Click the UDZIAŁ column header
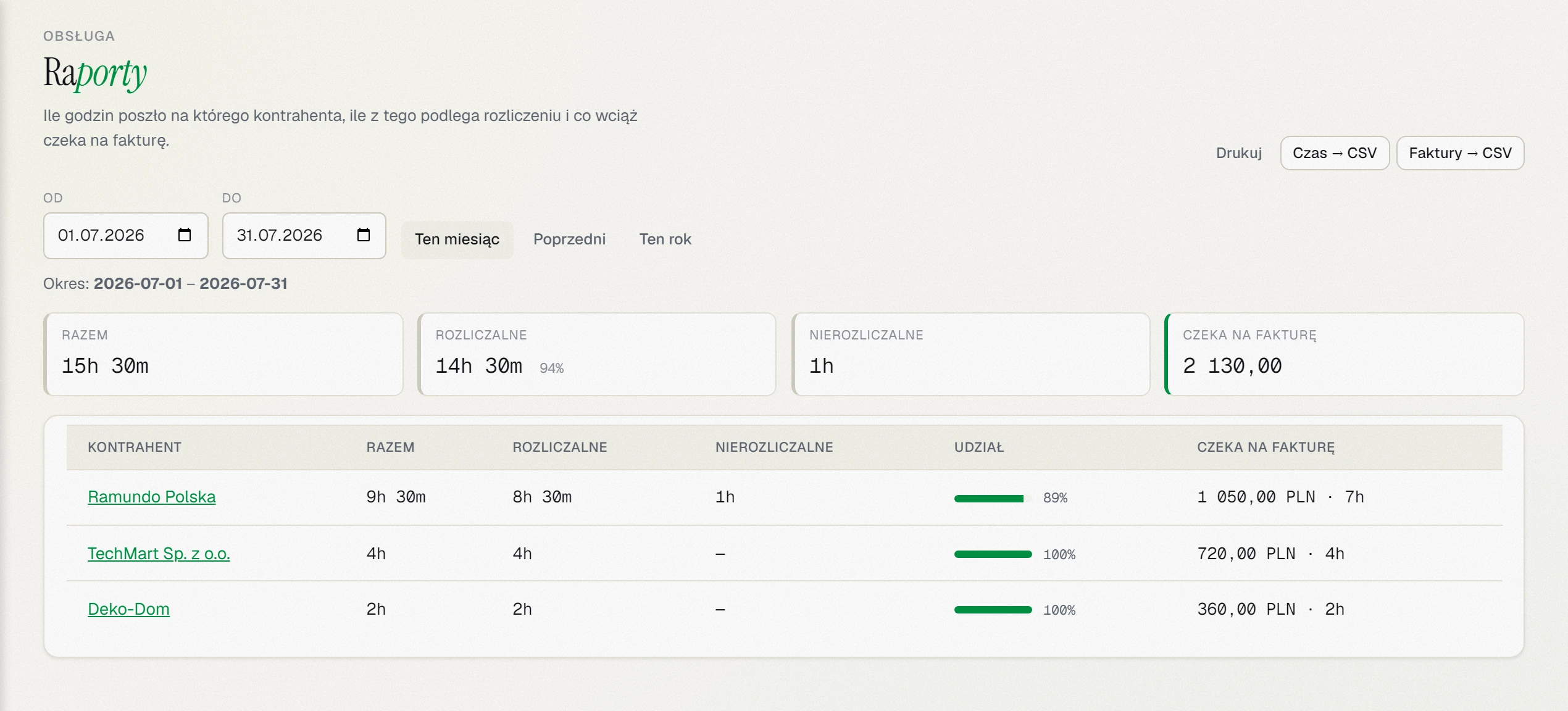This screenshot has width=1568, height=711. click(979, 447)
